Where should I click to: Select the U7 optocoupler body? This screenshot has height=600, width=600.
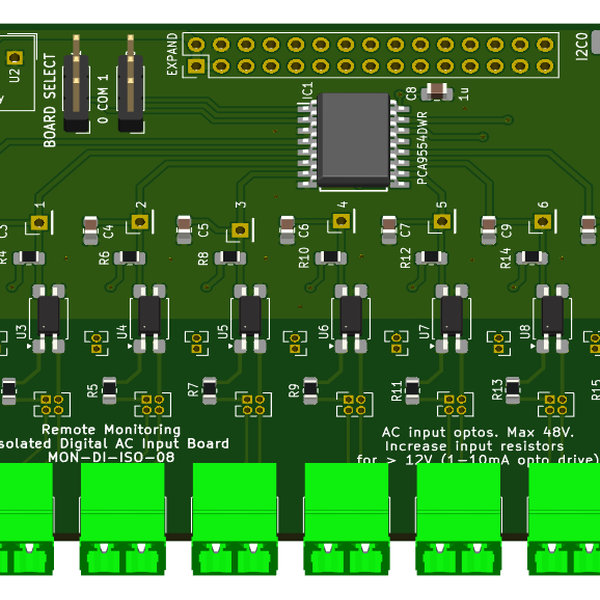(452, 315)
